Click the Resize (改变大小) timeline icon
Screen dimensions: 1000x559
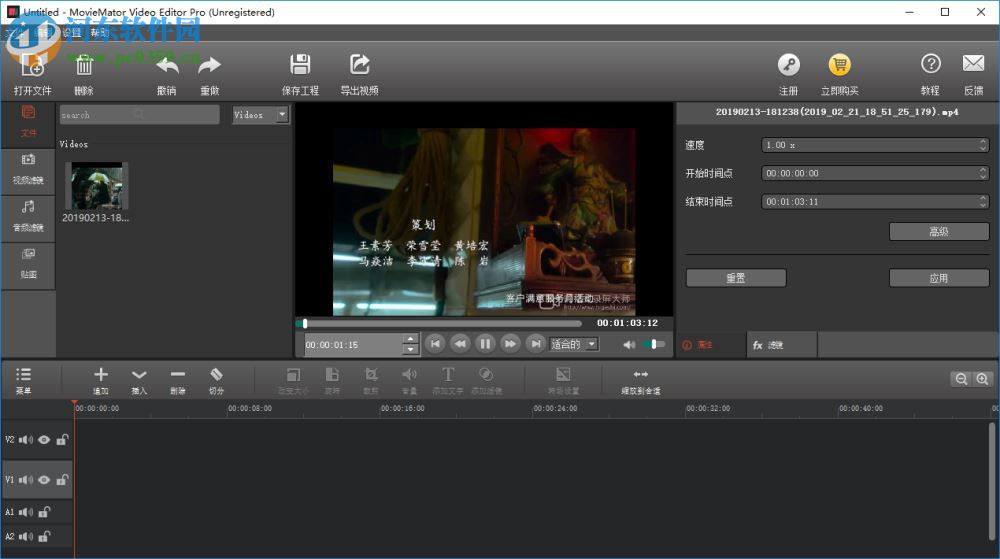pos(293,375)
